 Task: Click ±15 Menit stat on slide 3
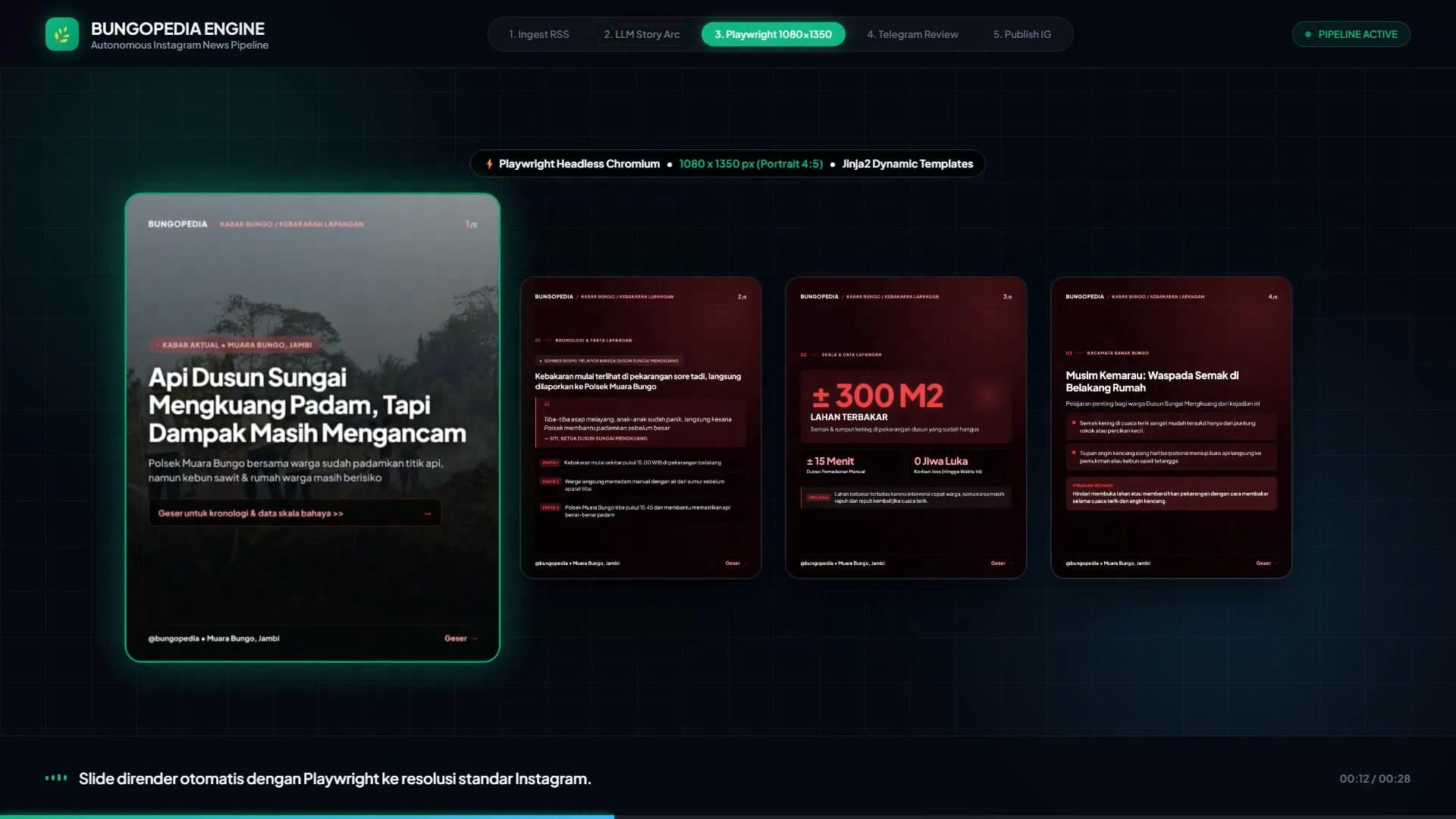coord(830,461)
